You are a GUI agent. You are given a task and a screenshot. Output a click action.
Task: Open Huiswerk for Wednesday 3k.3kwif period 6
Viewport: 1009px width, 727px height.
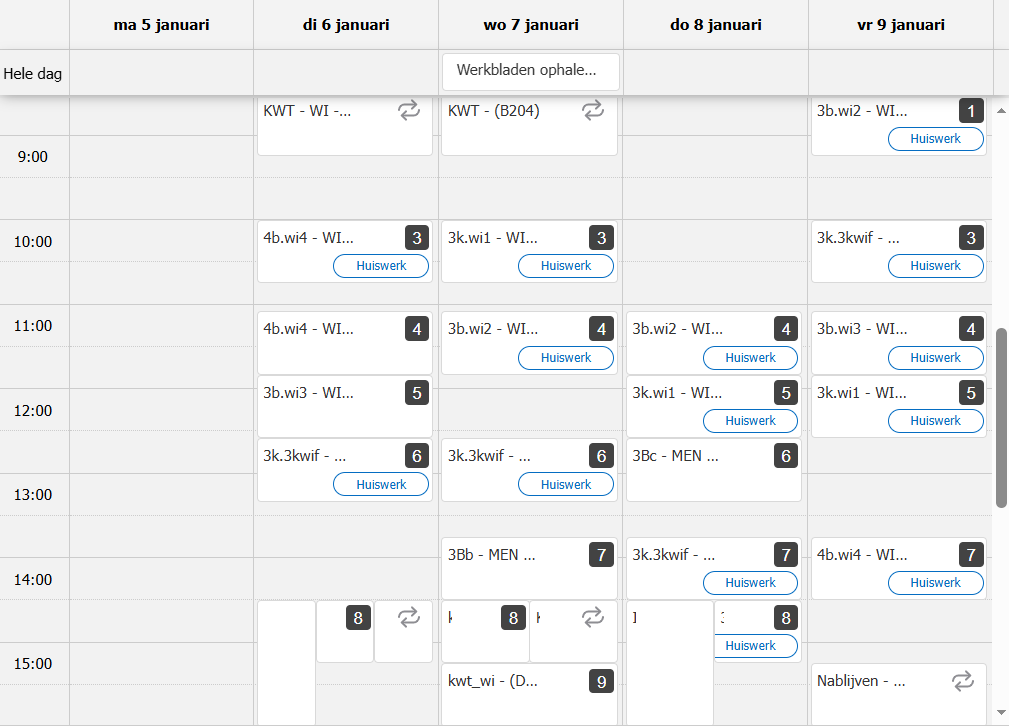tap(566, 484)
